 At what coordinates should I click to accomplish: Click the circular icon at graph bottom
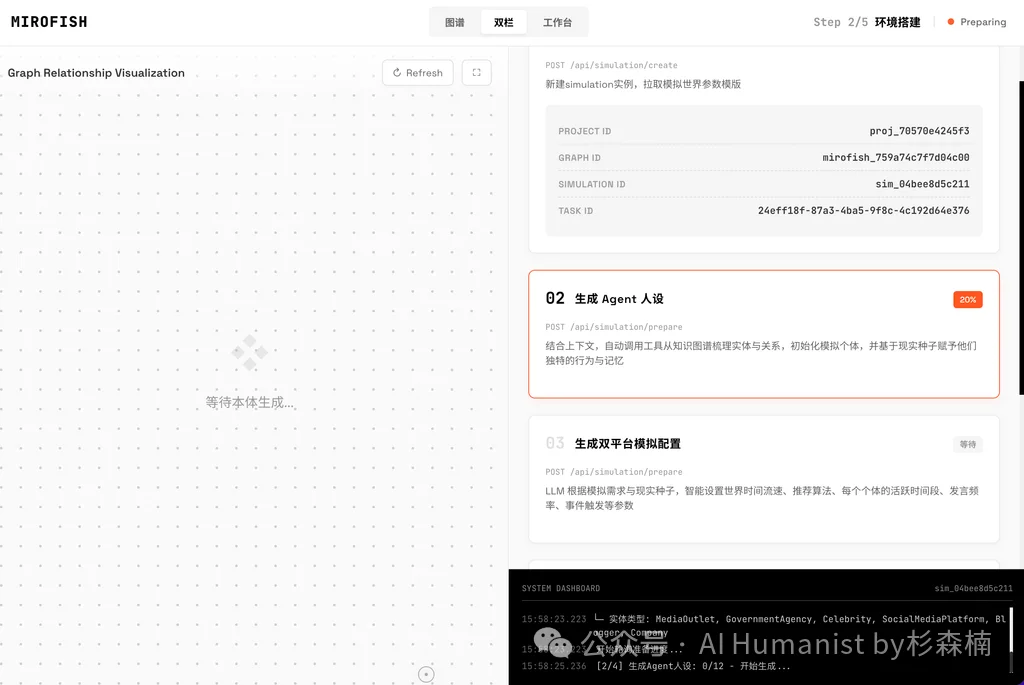pos(426,674)
